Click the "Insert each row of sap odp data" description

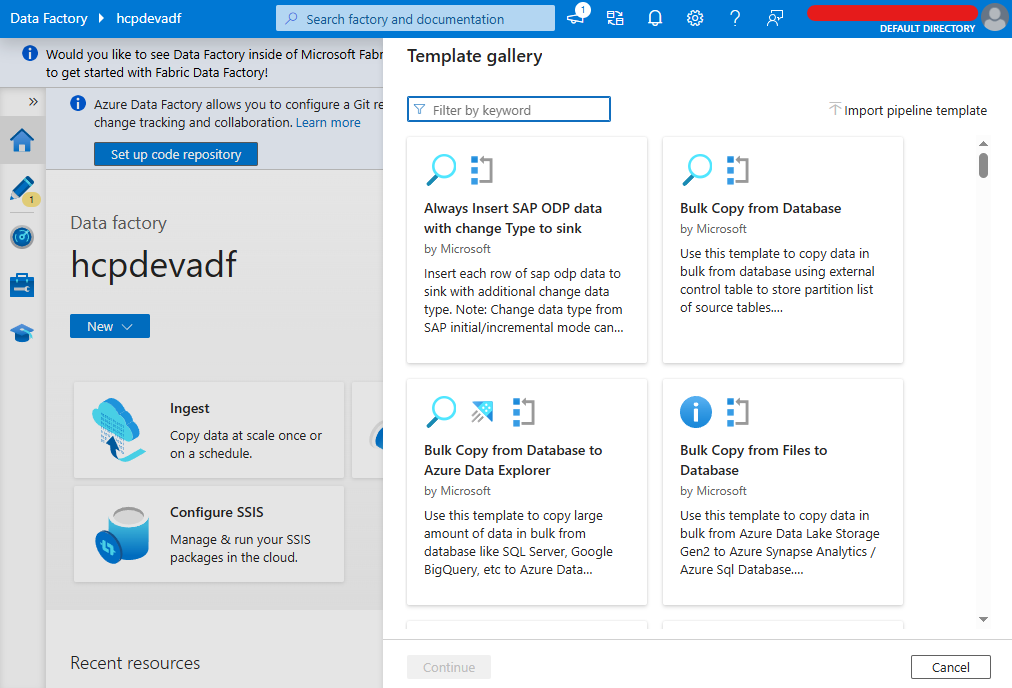click(x=523, y=300)
